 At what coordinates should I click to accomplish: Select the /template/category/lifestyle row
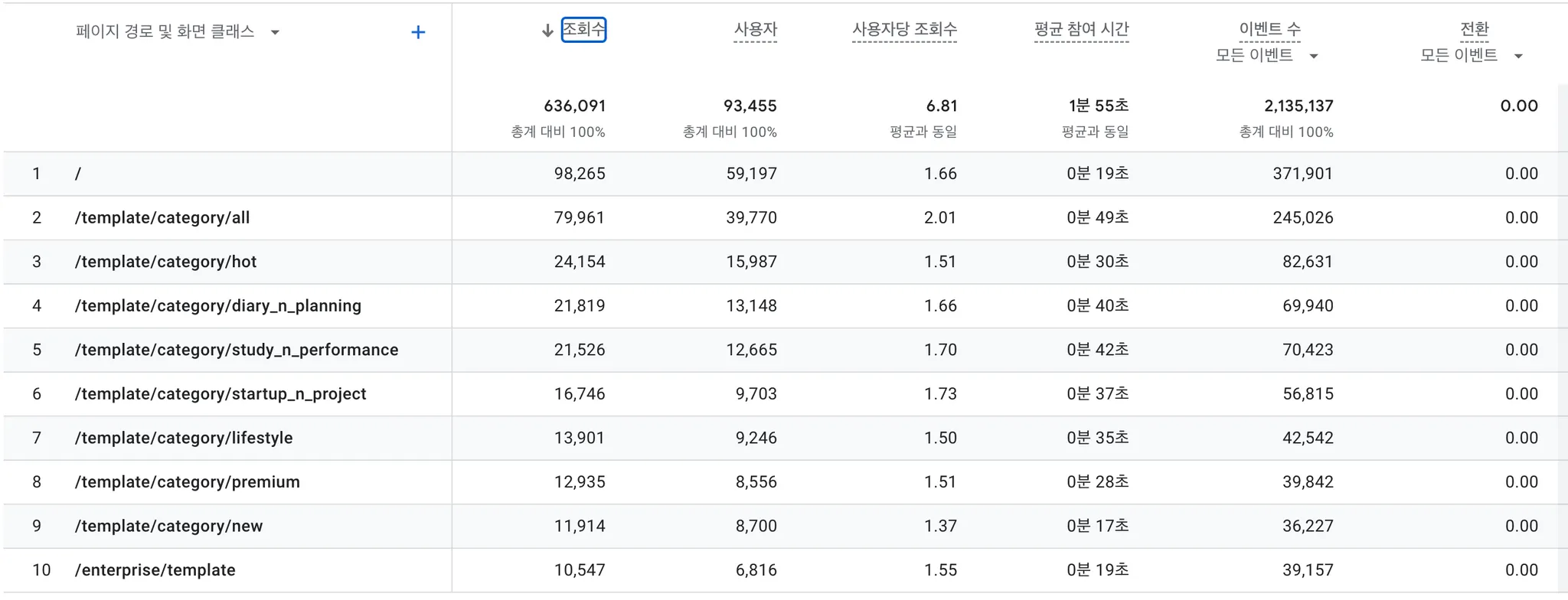click(x=184, y=438)
